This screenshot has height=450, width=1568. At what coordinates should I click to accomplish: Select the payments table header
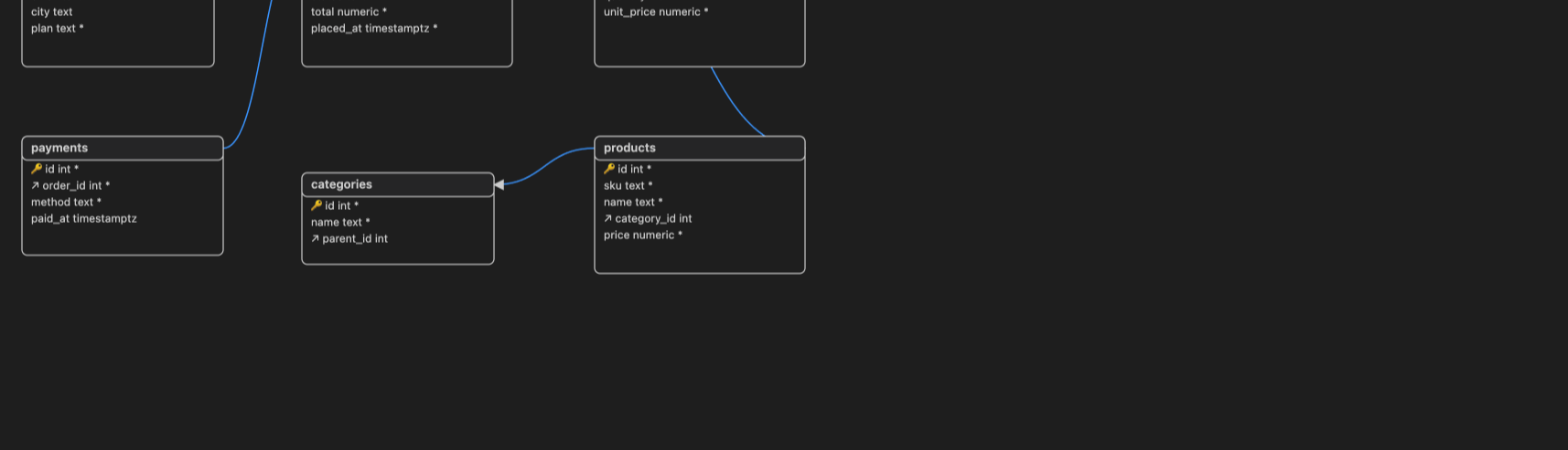(123, 148)
